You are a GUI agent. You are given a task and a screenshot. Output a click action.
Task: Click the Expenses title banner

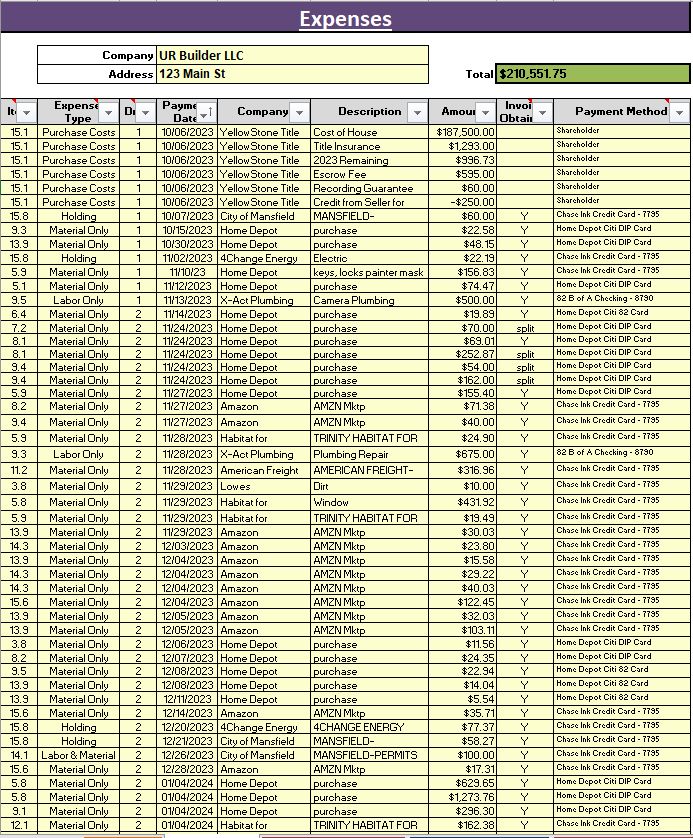[346, 18]
